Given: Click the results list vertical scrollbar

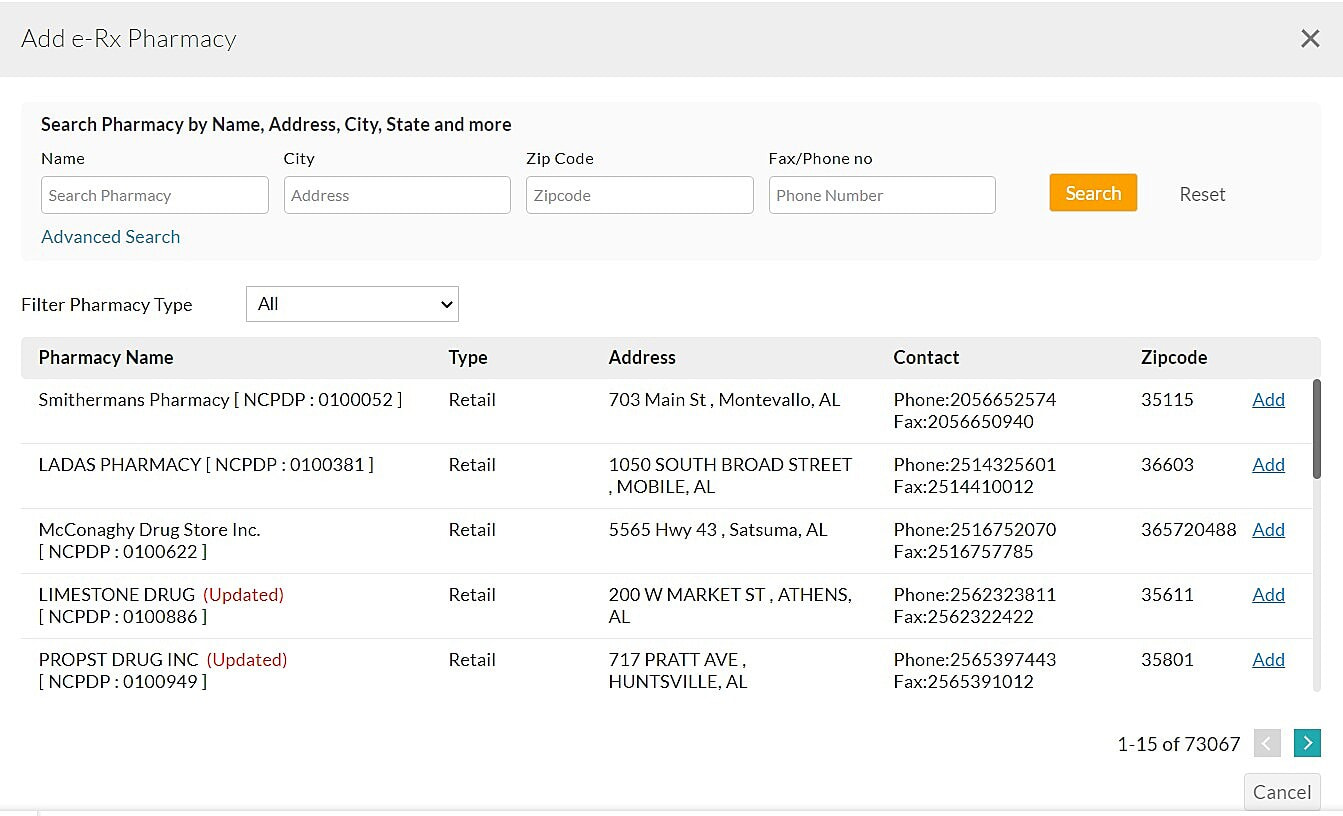Looking at the screenshot, I should (1316, 430).
